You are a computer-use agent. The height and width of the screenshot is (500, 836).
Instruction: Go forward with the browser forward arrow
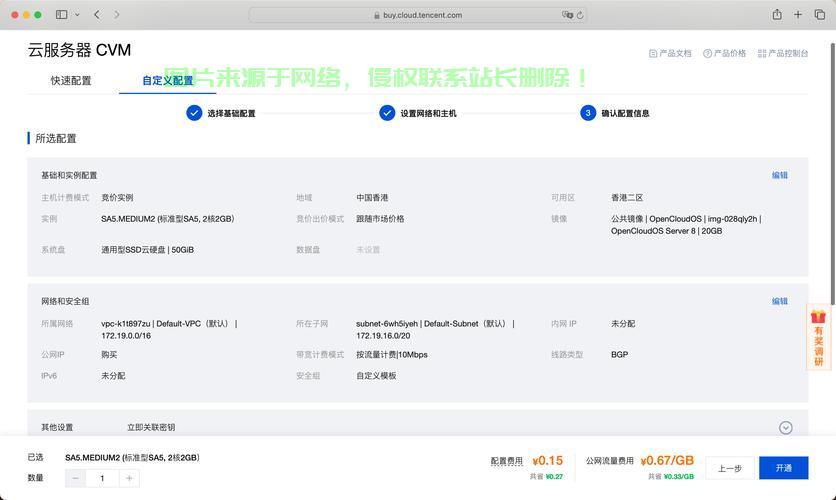point(117,15)
